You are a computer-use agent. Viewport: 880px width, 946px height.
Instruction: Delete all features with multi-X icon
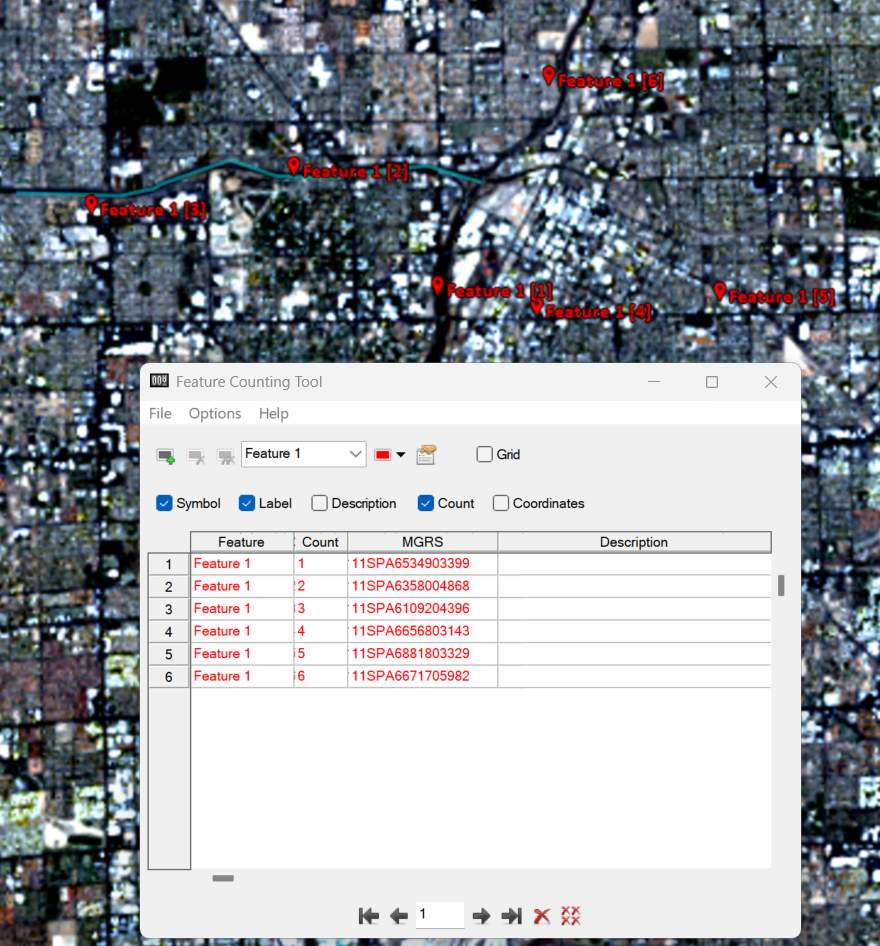(571, 915)
